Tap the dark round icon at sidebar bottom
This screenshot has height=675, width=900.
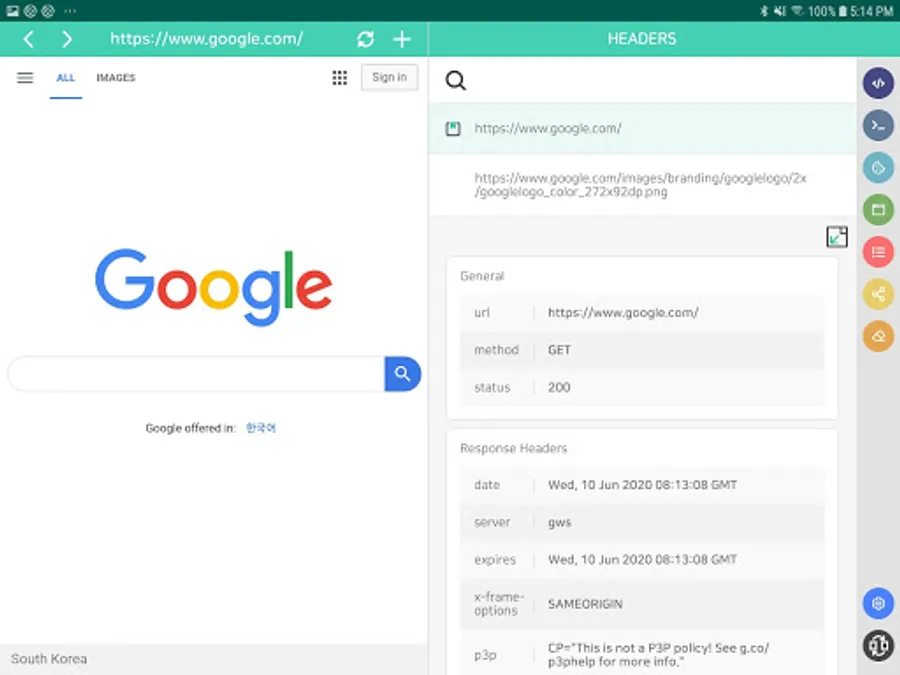[878, 645]
